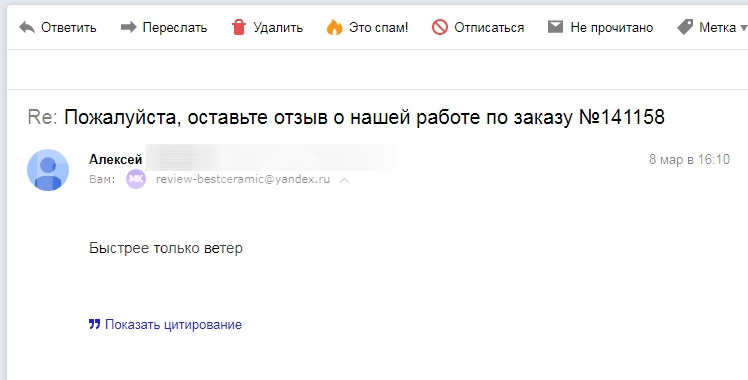Click the Это спам! label
The image size is (748, 380).
(x=379, y=28)
